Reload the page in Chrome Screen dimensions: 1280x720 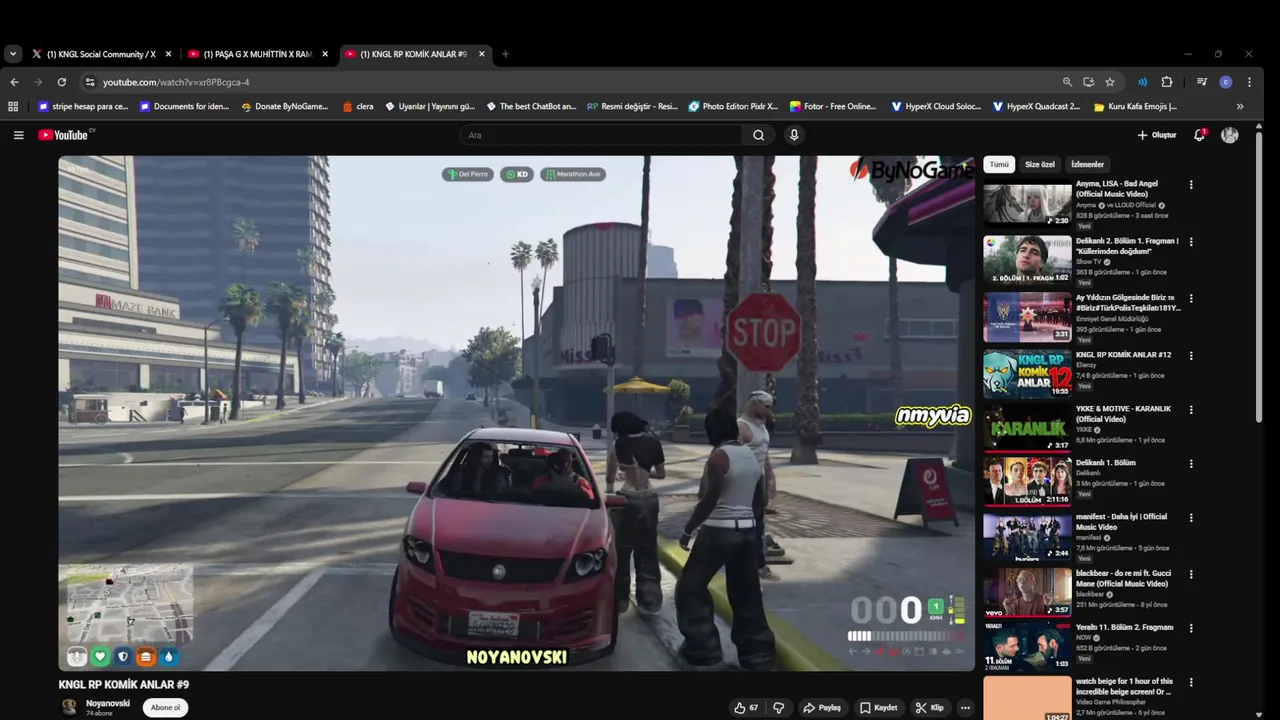[x=62, y=82]
